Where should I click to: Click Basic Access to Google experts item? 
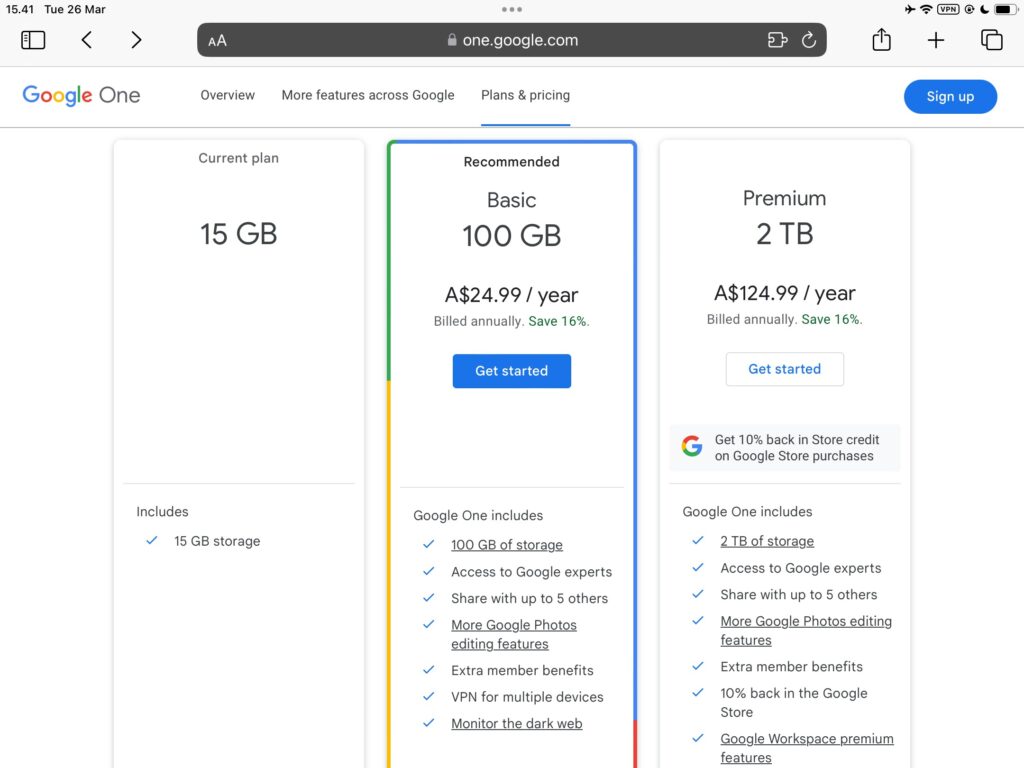pyautogui.click(x=532, y=571)
